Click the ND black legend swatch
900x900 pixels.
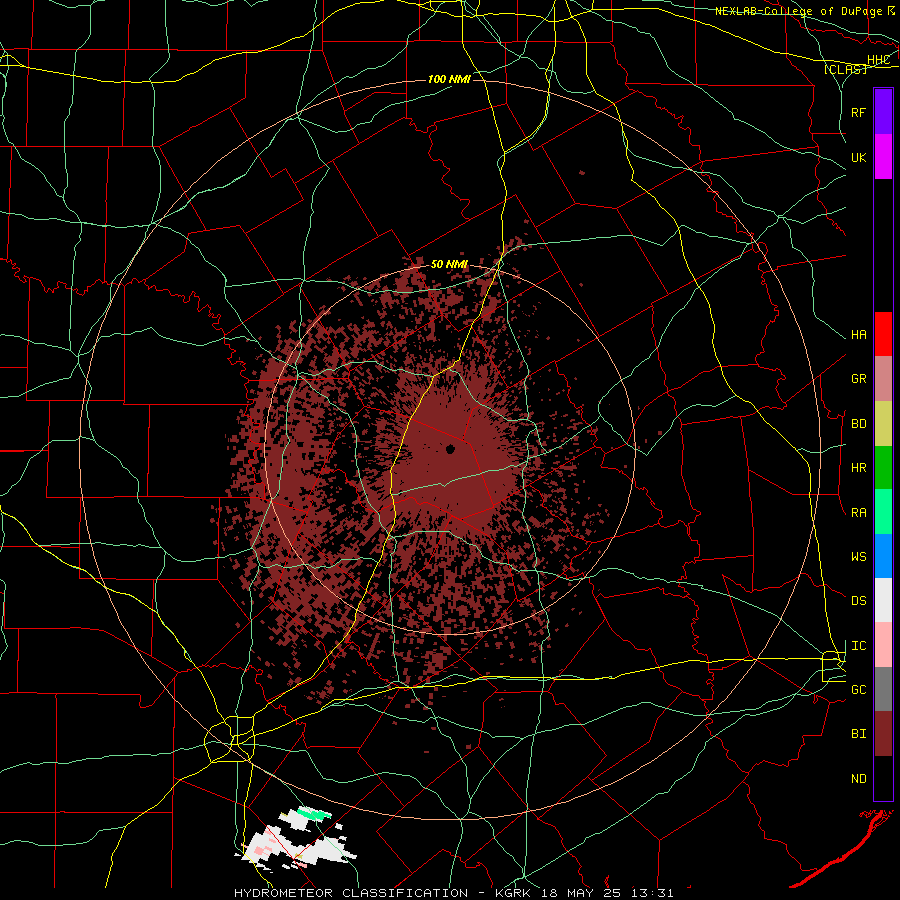click(x=883, y=778)
